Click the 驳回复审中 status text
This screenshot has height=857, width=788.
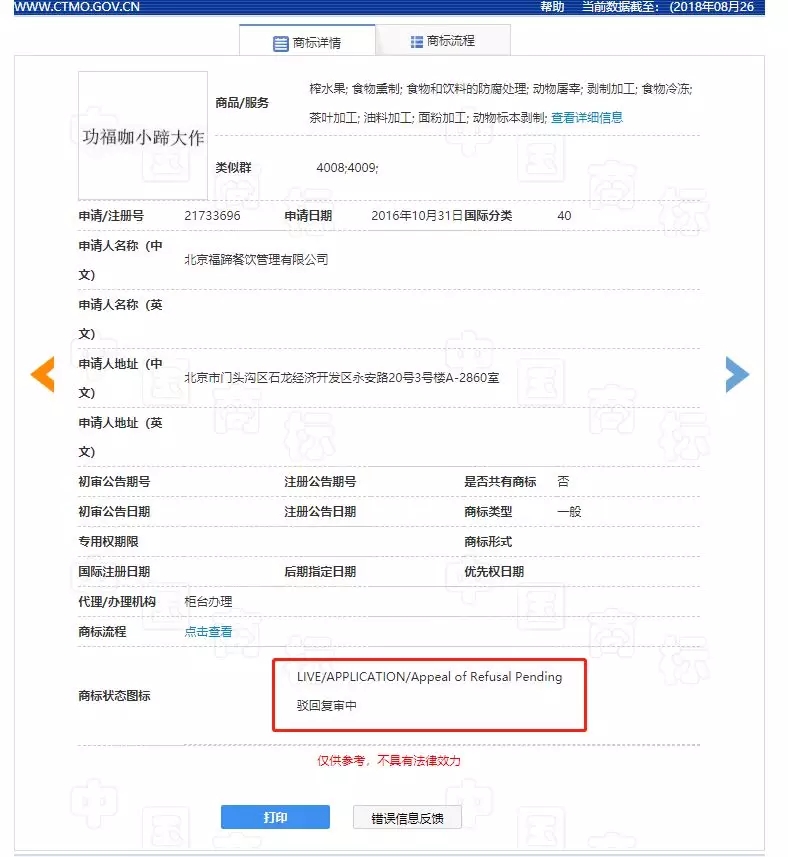(326, 705)
